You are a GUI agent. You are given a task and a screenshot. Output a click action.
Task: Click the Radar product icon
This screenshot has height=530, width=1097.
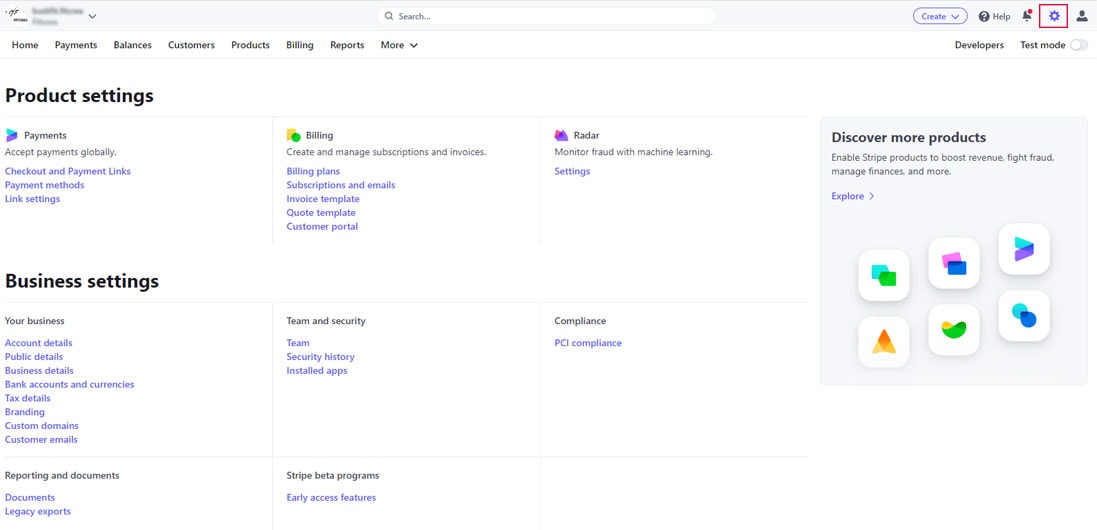(561, 135)
